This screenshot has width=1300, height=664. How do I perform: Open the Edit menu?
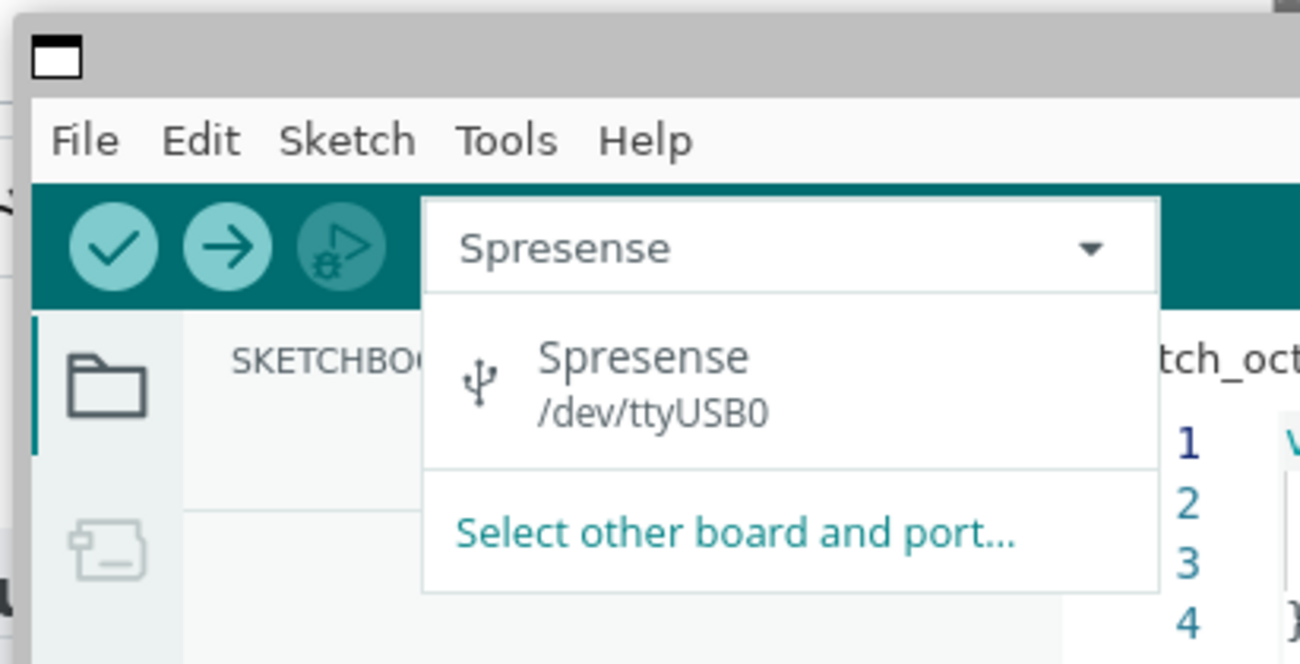[200, 141]
